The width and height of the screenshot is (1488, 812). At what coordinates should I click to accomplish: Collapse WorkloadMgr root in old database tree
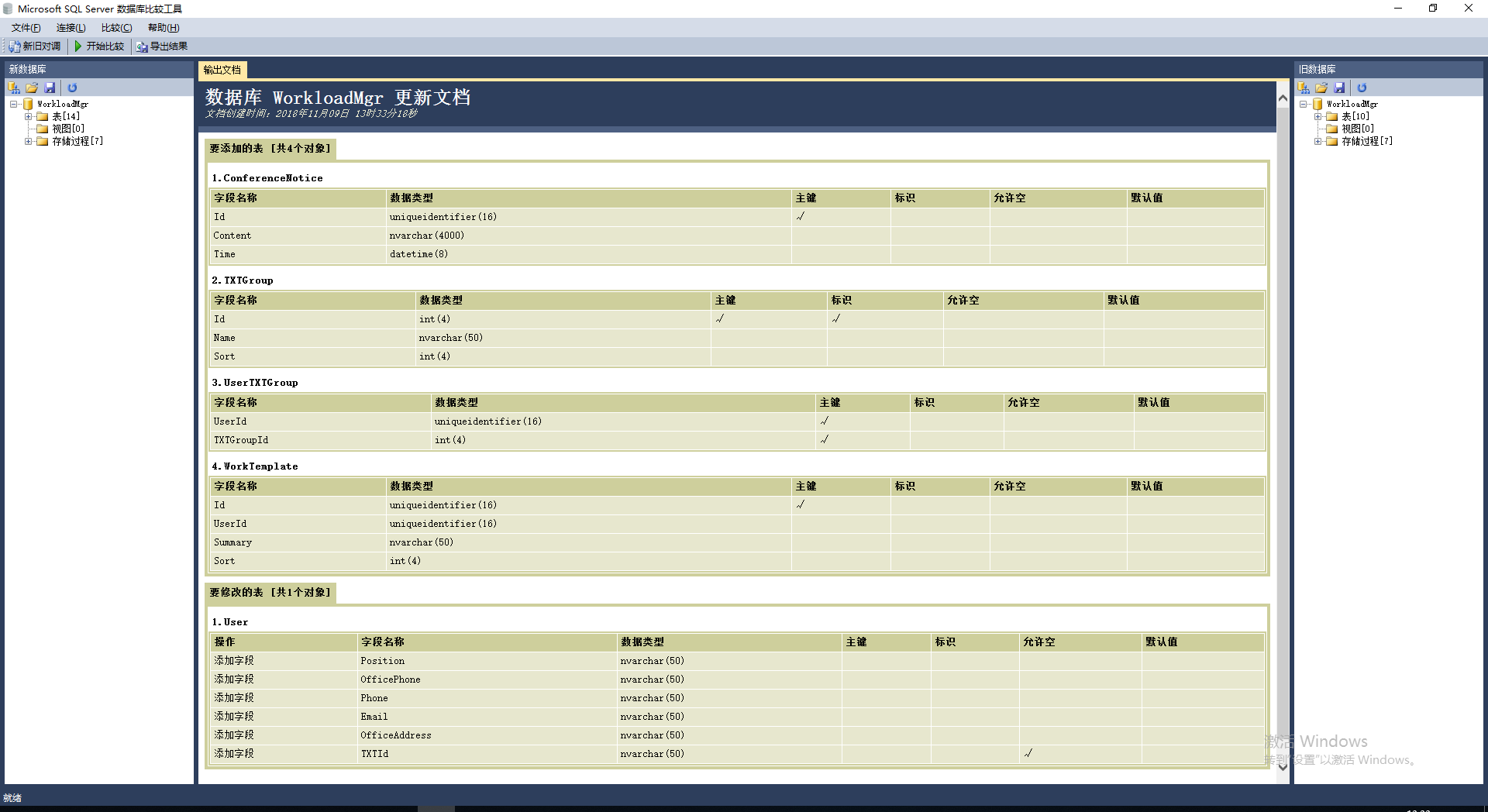coord(1304,104)
